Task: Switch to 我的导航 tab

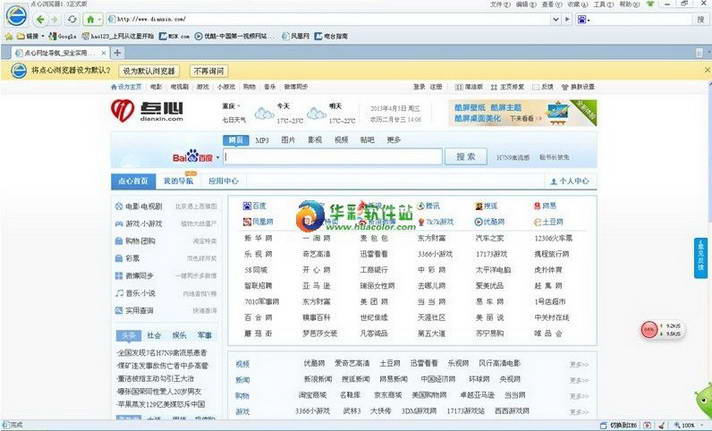Action: [x=178, y=181]
